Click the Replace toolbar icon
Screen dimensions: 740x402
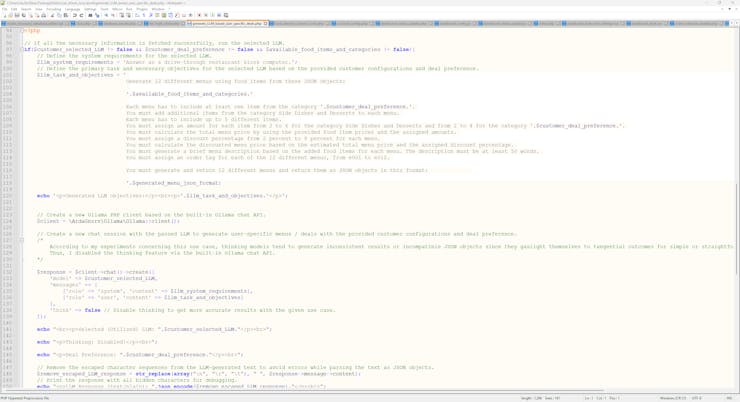pos(97,15)
